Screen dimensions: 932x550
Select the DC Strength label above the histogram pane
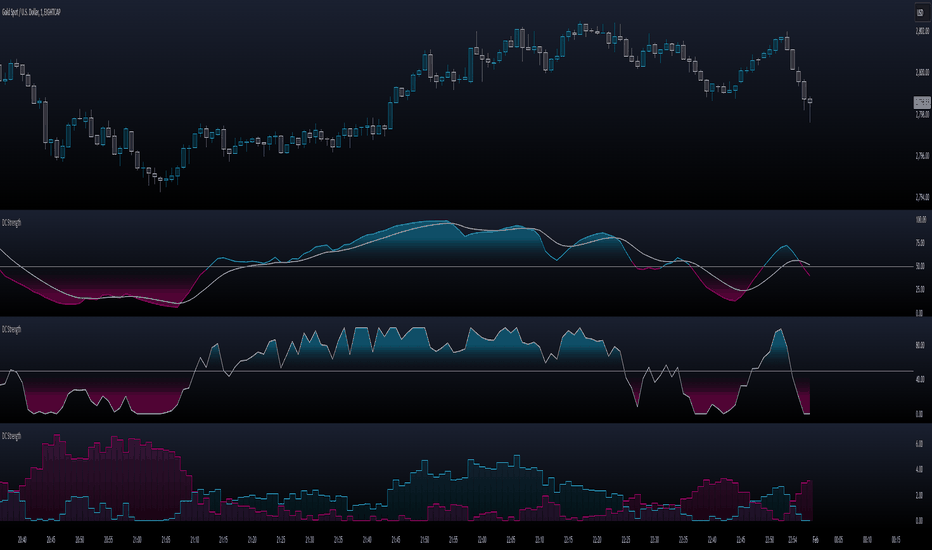coord(11,436)
